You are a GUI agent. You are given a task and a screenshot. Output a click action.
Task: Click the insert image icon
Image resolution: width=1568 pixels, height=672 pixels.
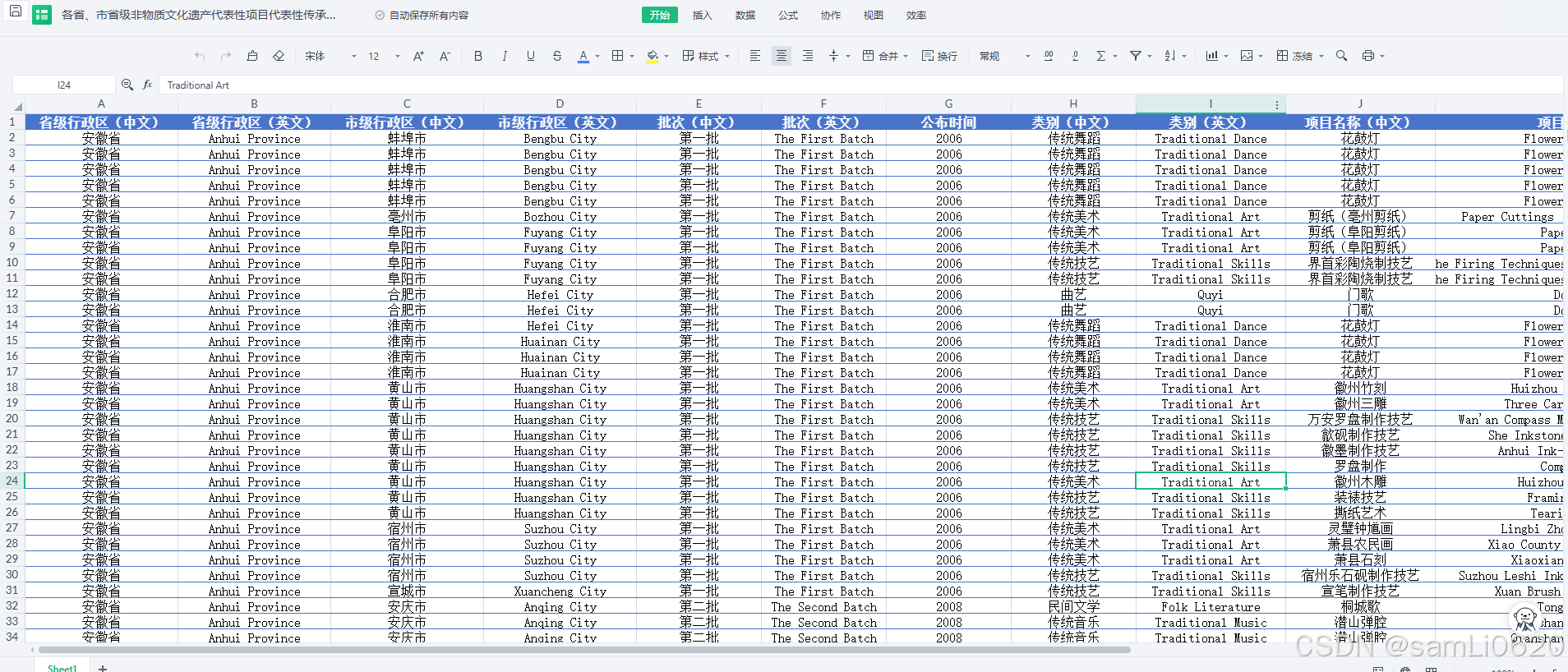coord(1247,56)
